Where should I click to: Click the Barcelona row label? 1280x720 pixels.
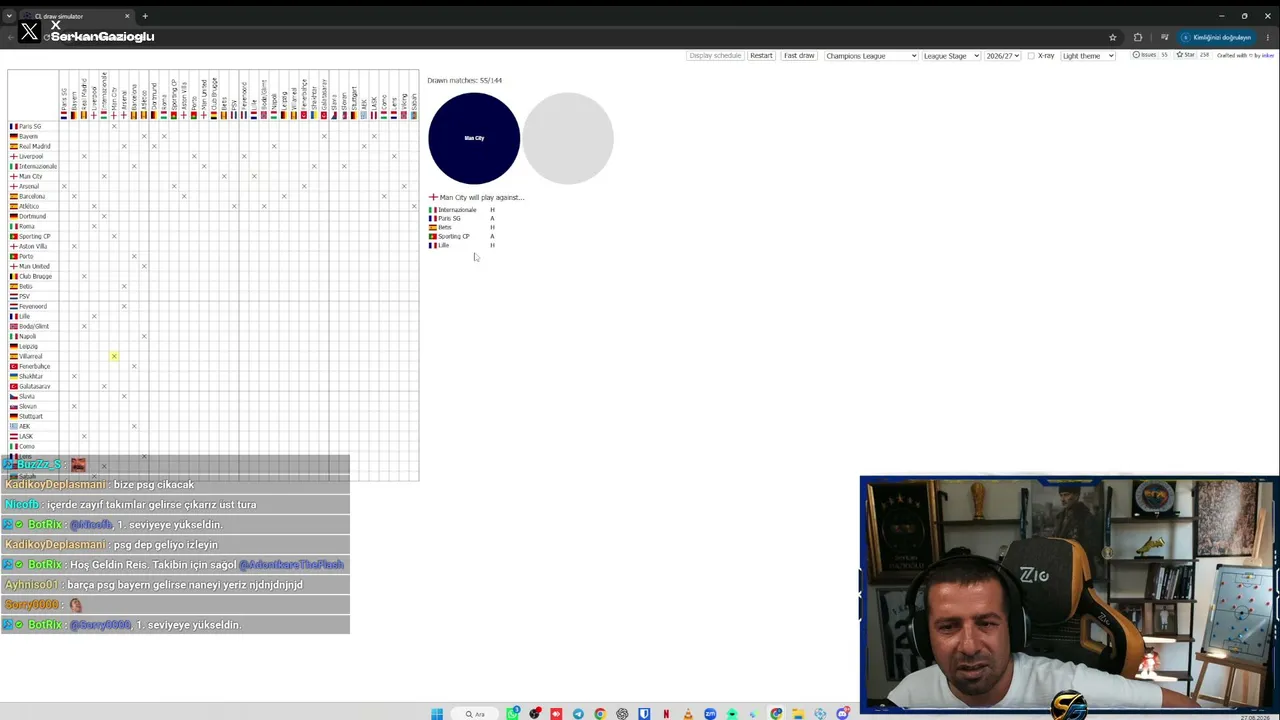click(x=32, y=196)
